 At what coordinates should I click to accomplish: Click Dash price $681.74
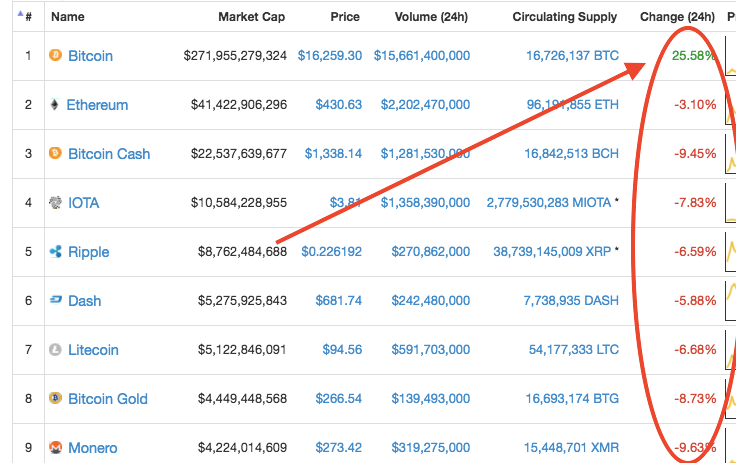[338, 301]
